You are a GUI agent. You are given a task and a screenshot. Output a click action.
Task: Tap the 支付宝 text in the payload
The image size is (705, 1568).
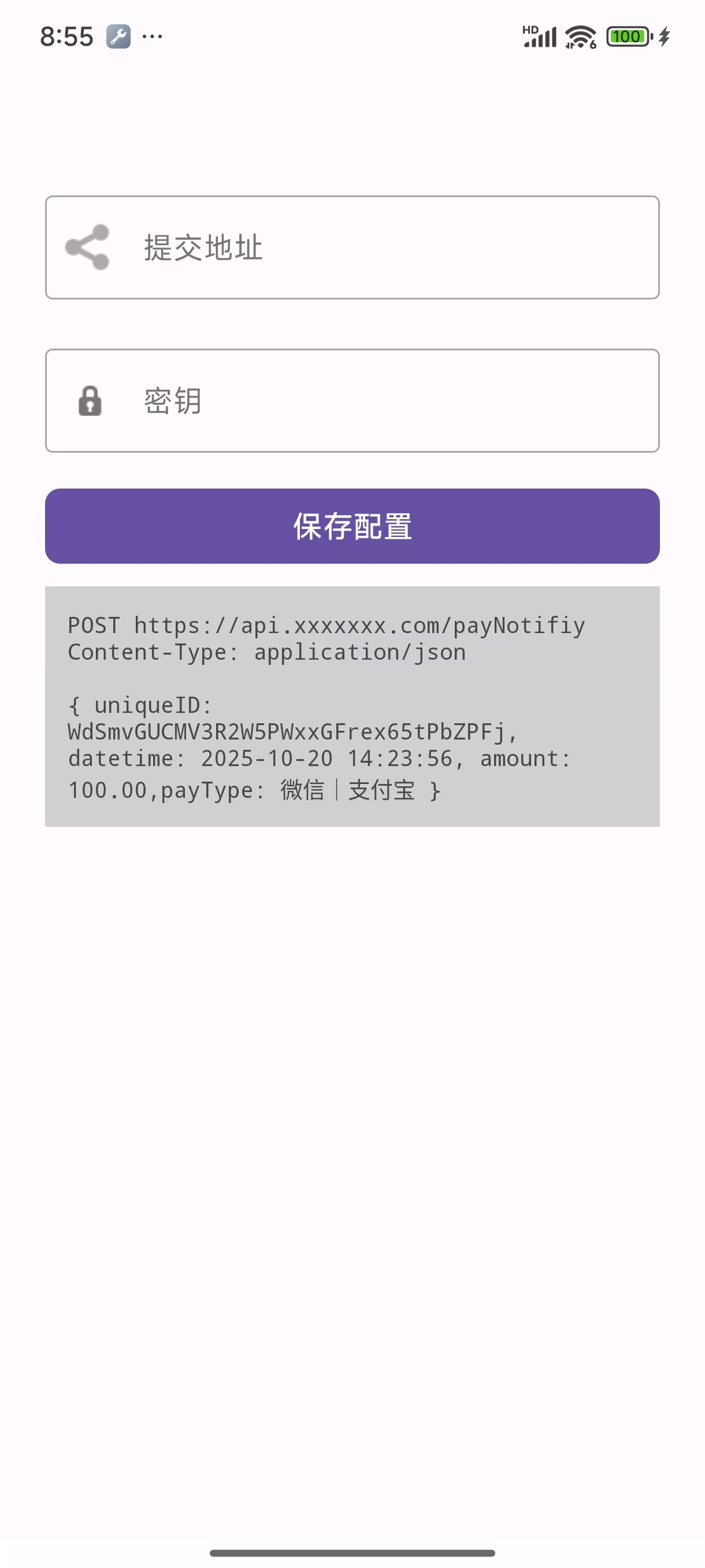point(381,790)
